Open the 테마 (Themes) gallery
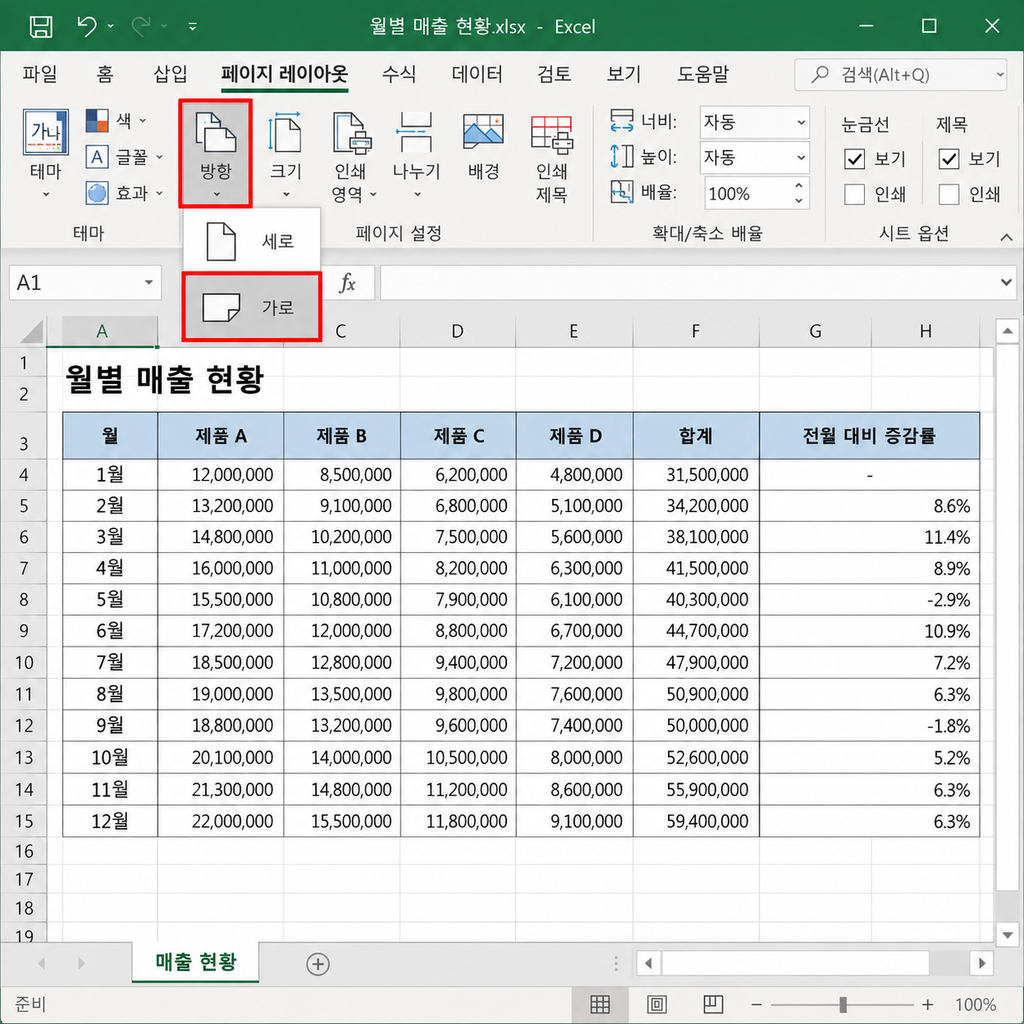The height and width of the screenshot is (1024, 1024). coord(45,153)
